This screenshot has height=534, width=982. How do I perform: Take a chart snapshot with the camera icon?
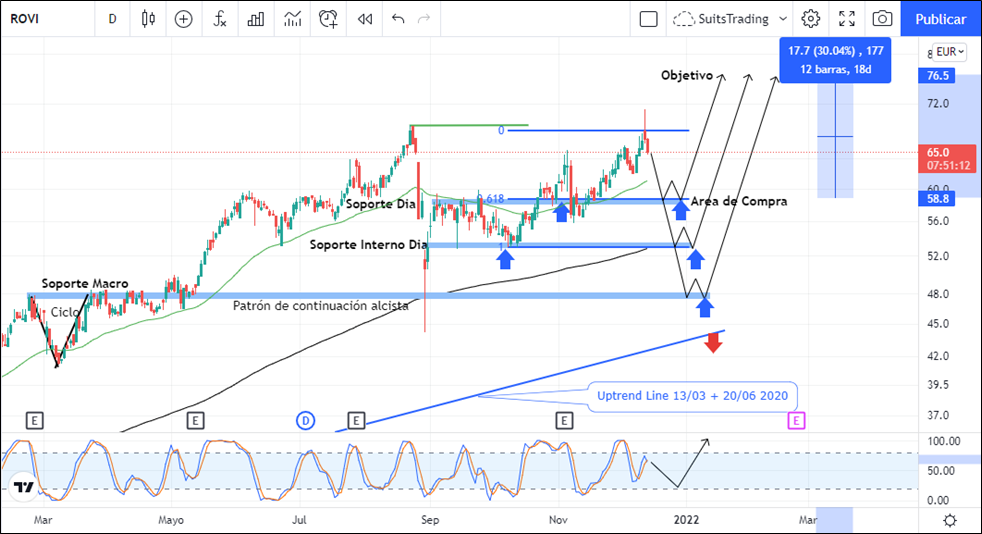click(882, 19)
